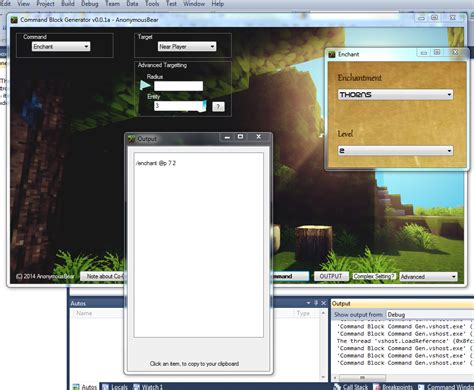Open the Show output from Debug dropdown
This screenshot has width=474, height=390.
[430, 314]
